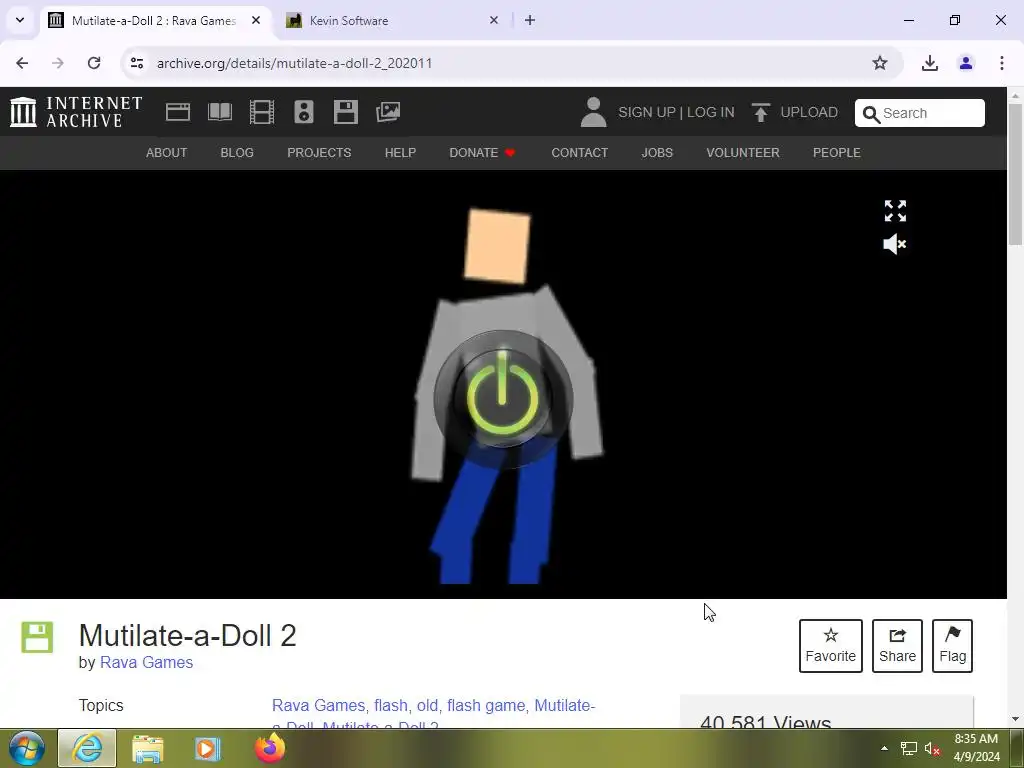Open the "Rava Games," topic link
The width and height of the screenshot is (1024, 768).
(320, 705)
